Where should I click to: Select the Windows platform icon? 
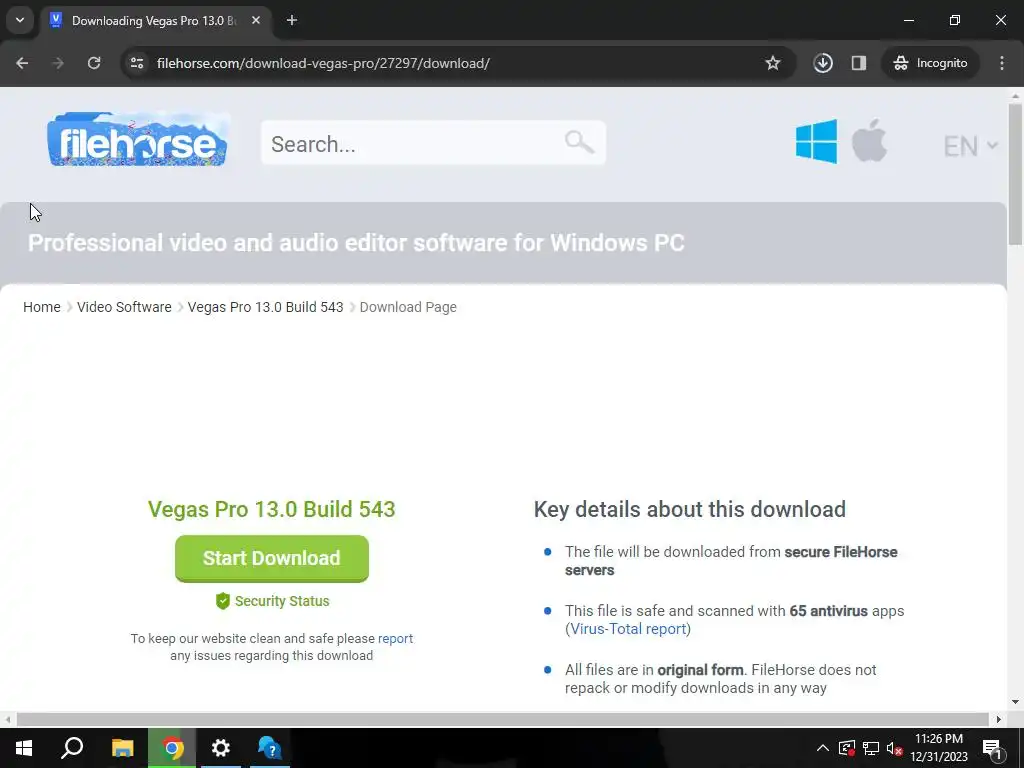(816, 141)
